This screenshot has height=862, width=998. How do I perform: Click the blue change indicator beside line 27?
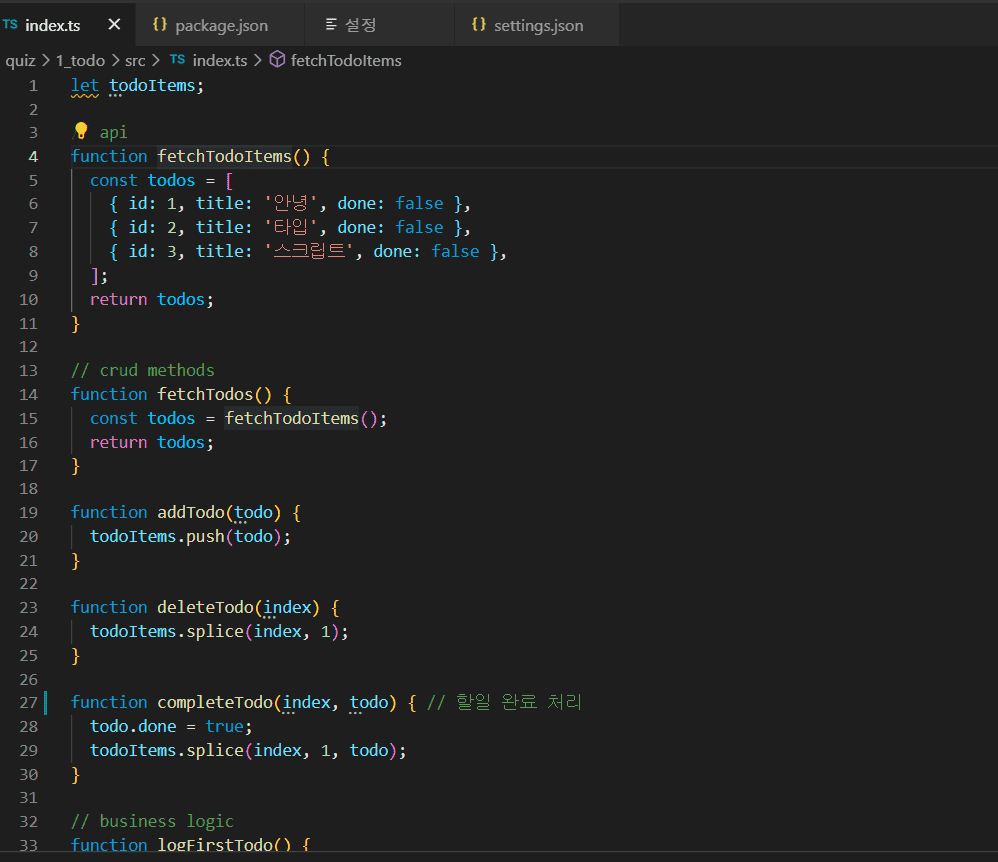46,702
